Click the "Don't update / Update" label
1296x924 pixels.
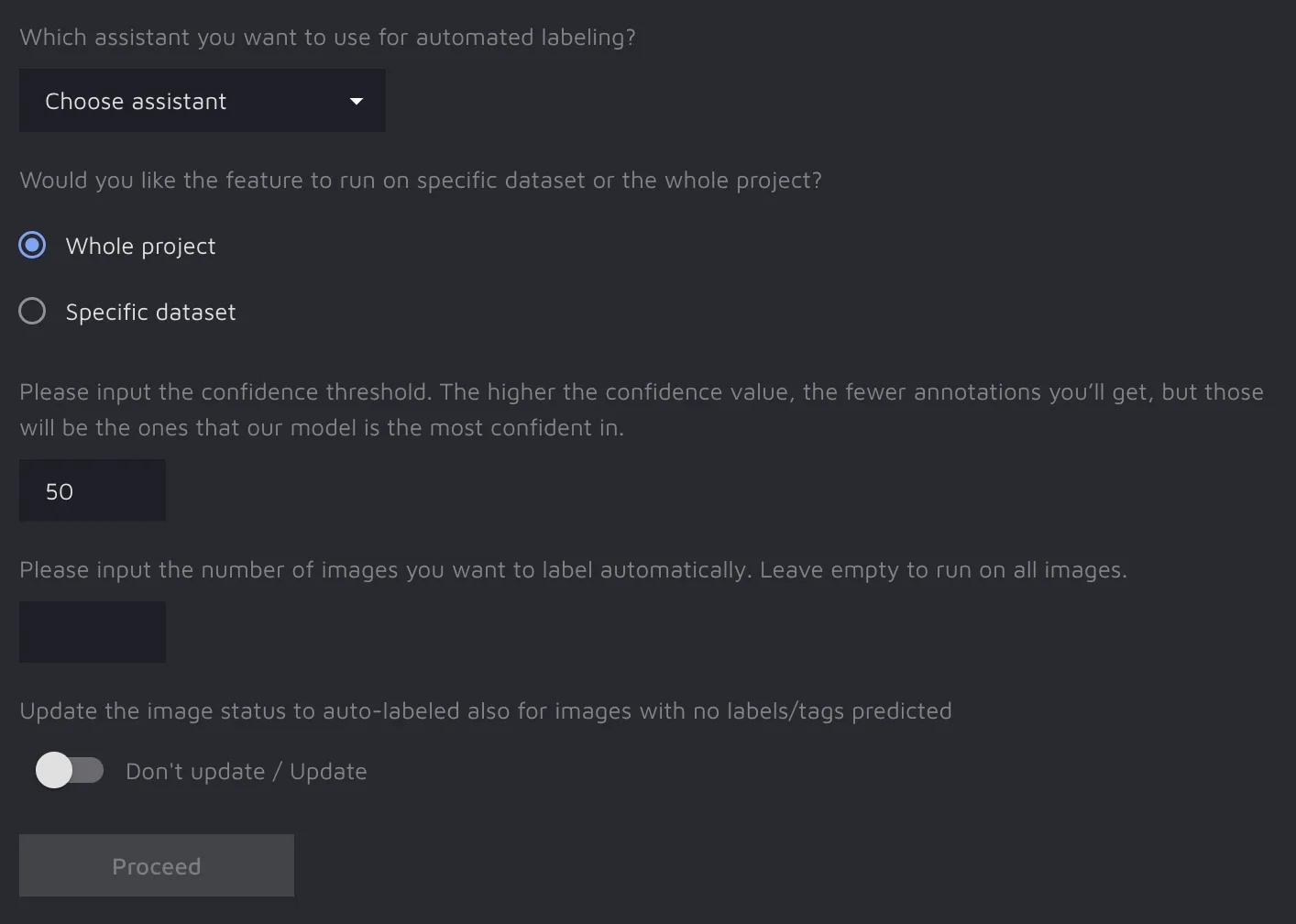coord(246,772)
